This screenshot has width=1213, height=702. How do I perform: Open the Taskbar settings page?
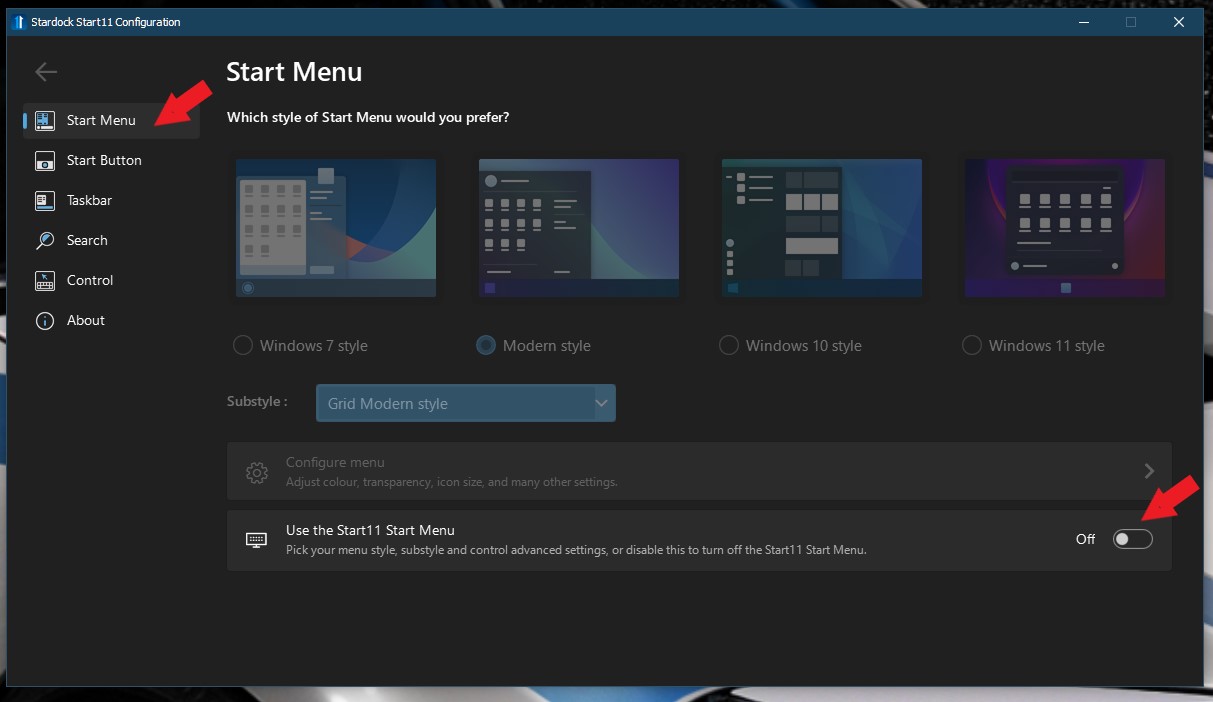[x=89, y=201]
